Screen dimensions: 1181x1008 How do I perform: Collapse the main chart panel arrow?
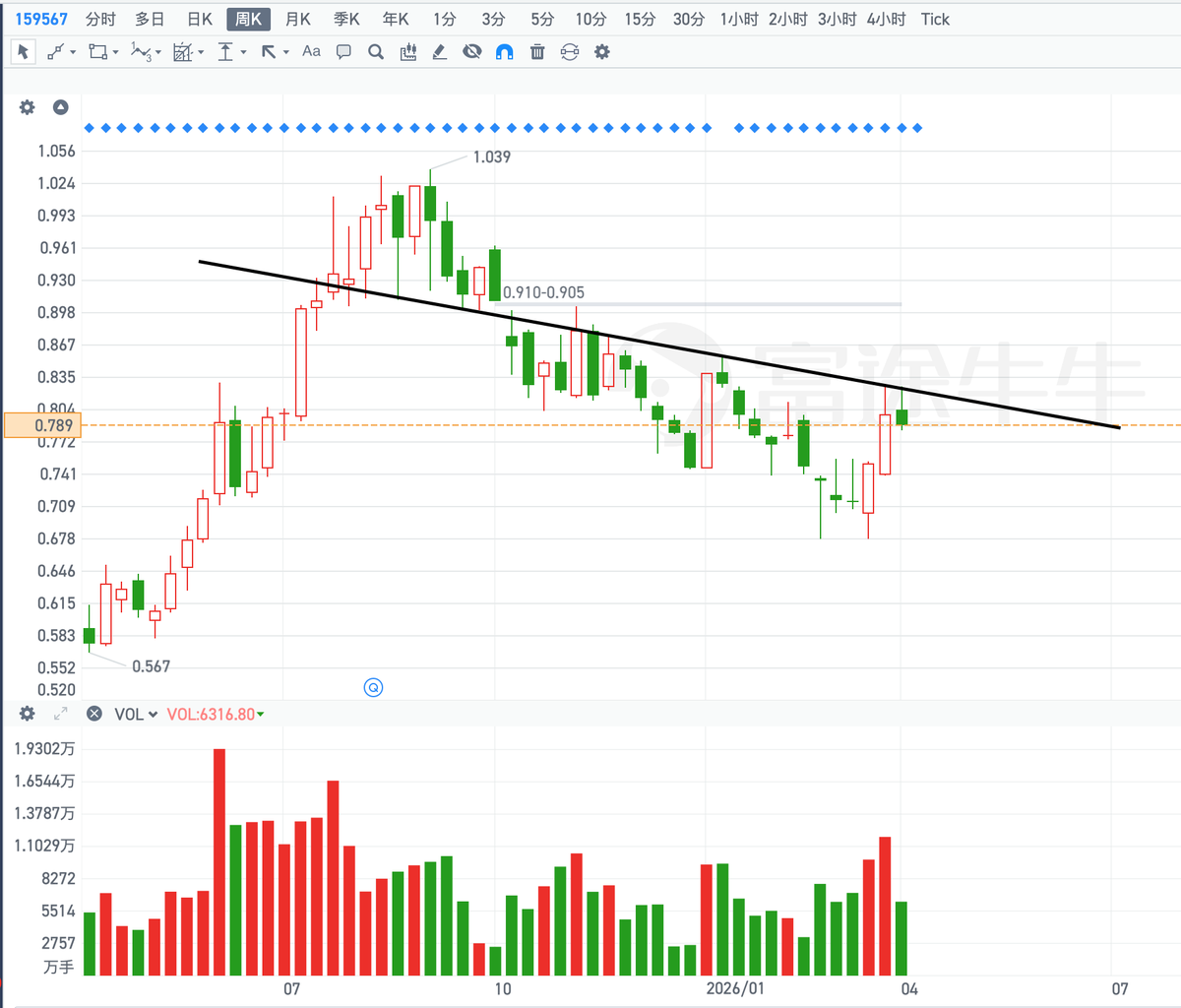pos(61,107)
